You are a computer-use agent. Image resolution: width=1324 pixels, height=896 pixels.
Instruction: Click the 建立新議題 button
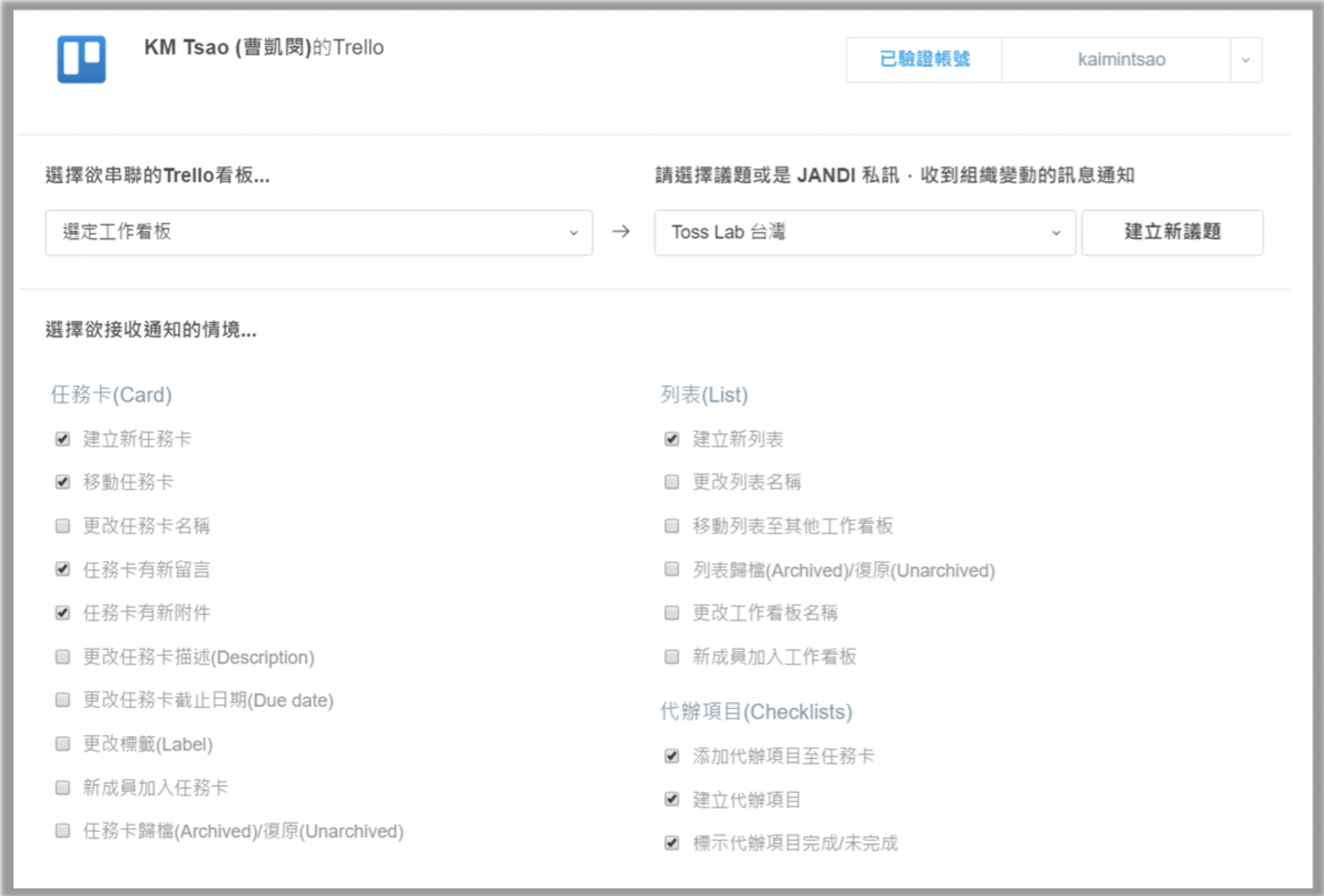tap(1172, 232)
